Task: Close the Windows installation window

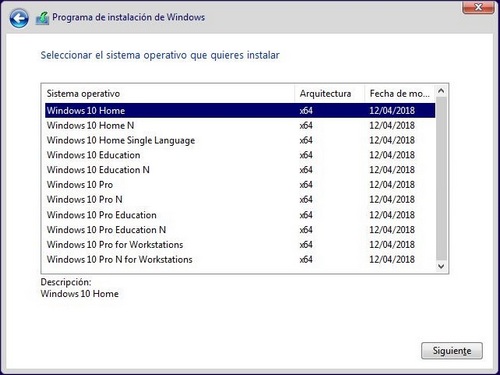Action: pyautogui.click(x=478, y=7)
